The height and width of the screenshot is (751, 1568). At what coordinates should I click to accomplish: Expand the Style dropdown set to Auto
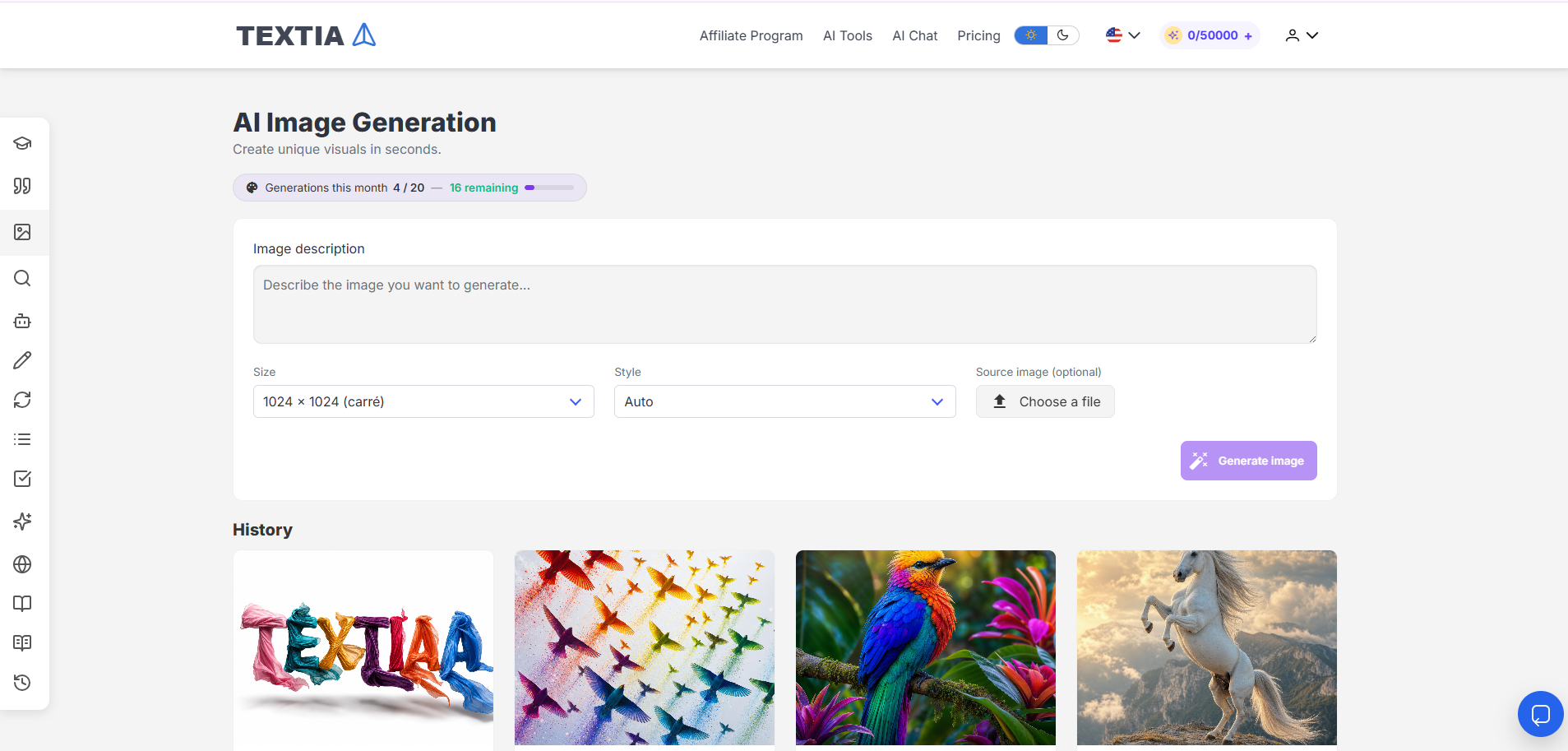click(x=784, y=401)
